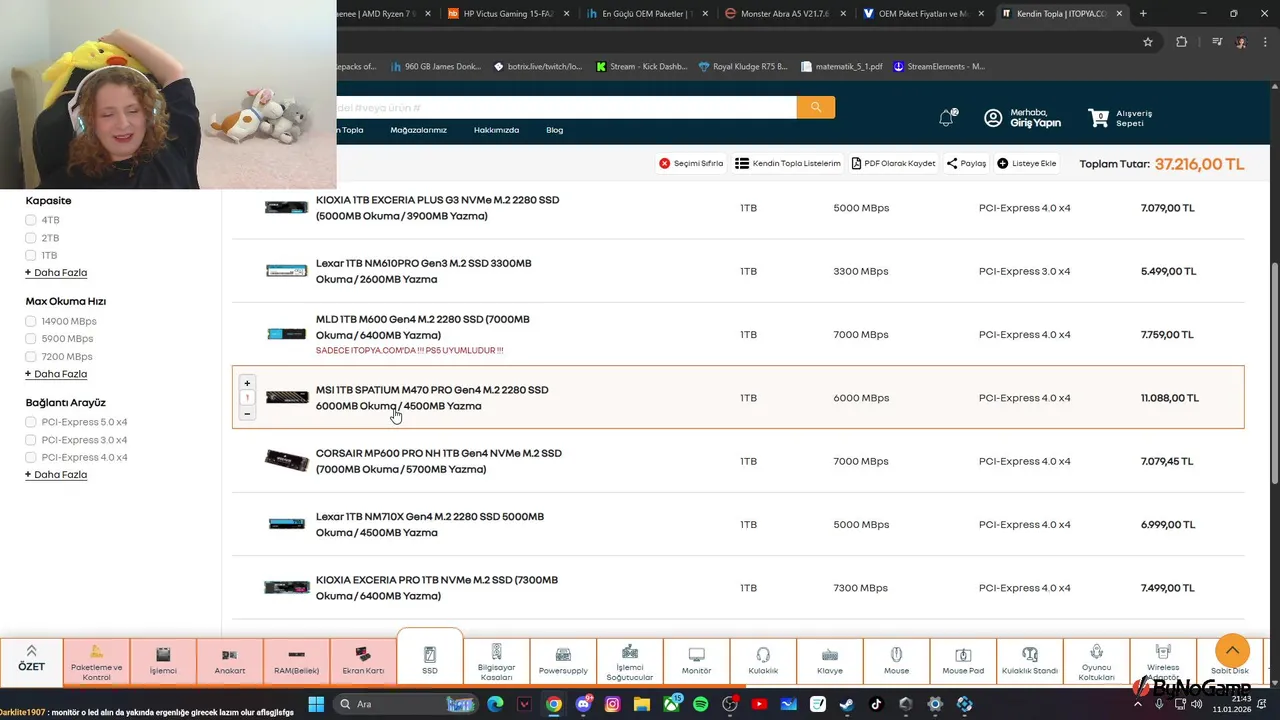Expand Daha Fazla under Kapasite

(56, 272)
